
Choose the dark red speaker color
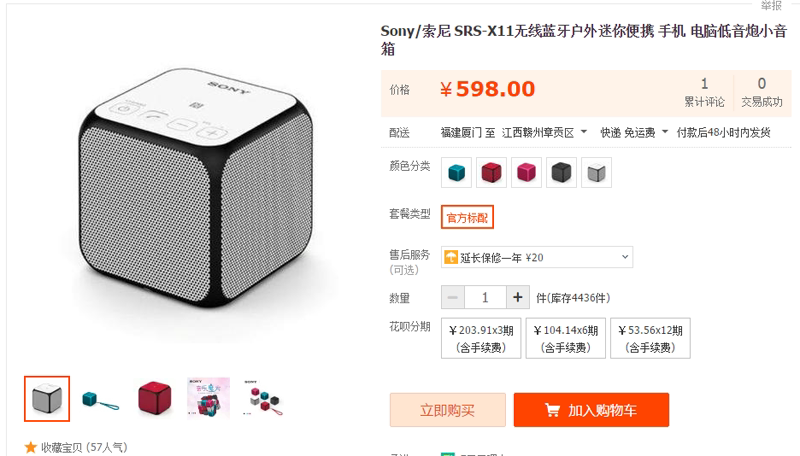(x=491, y=172)
